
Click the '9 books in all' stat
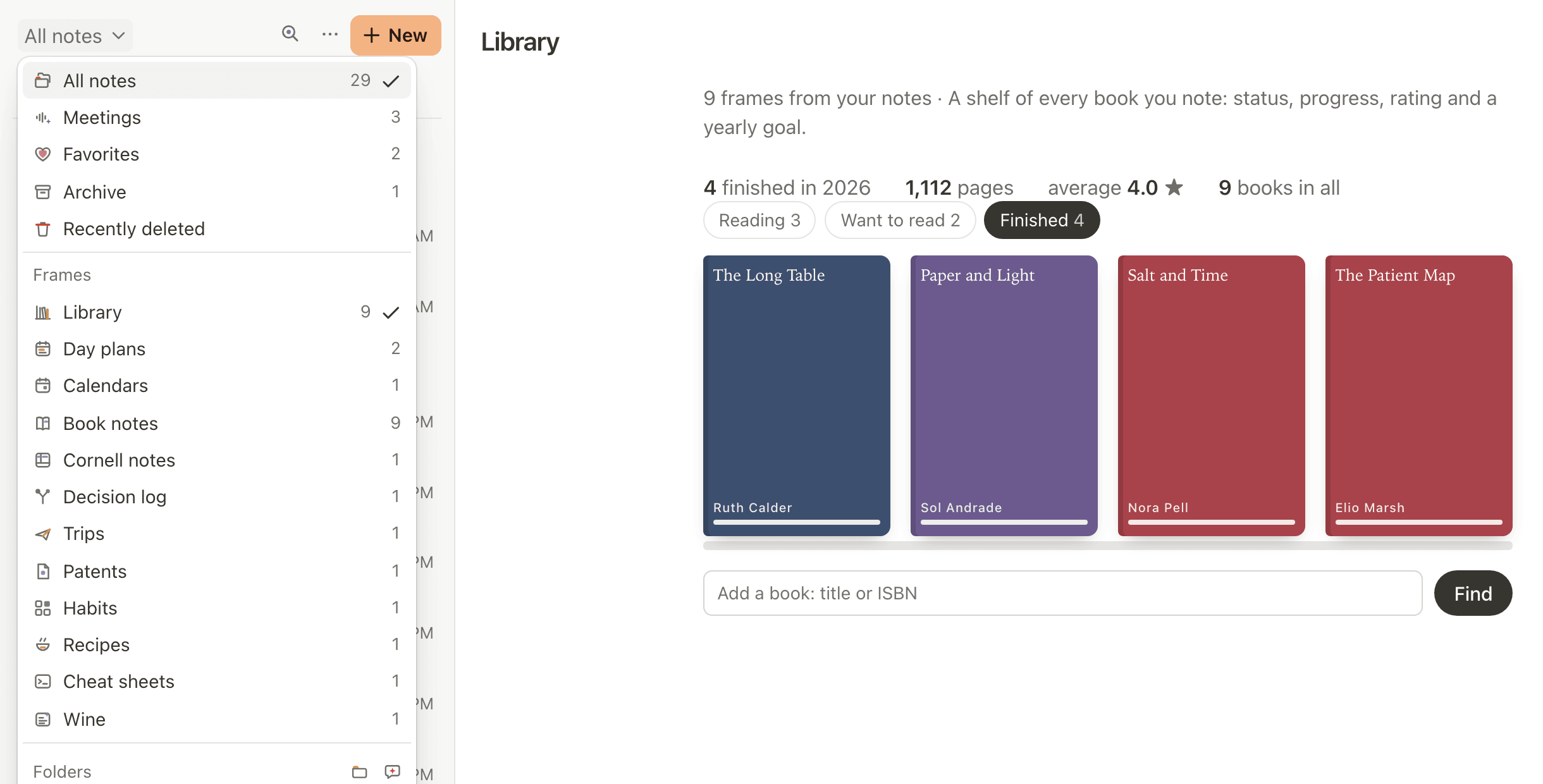tap(1279, 188)
